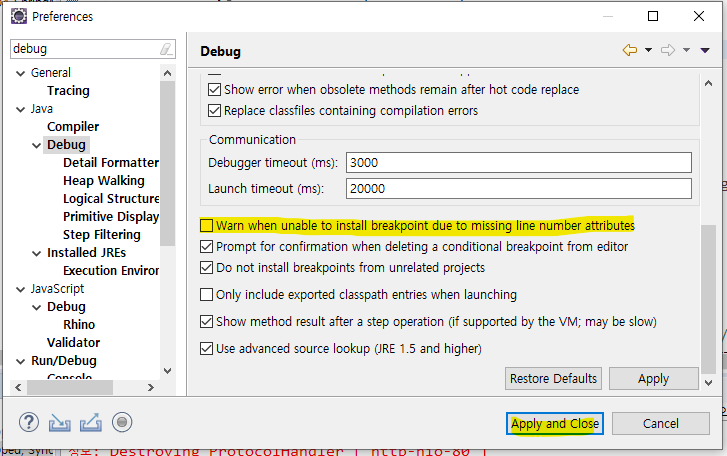
Task: Click the Debug page scroll up arrow
Action: (708, 83)
